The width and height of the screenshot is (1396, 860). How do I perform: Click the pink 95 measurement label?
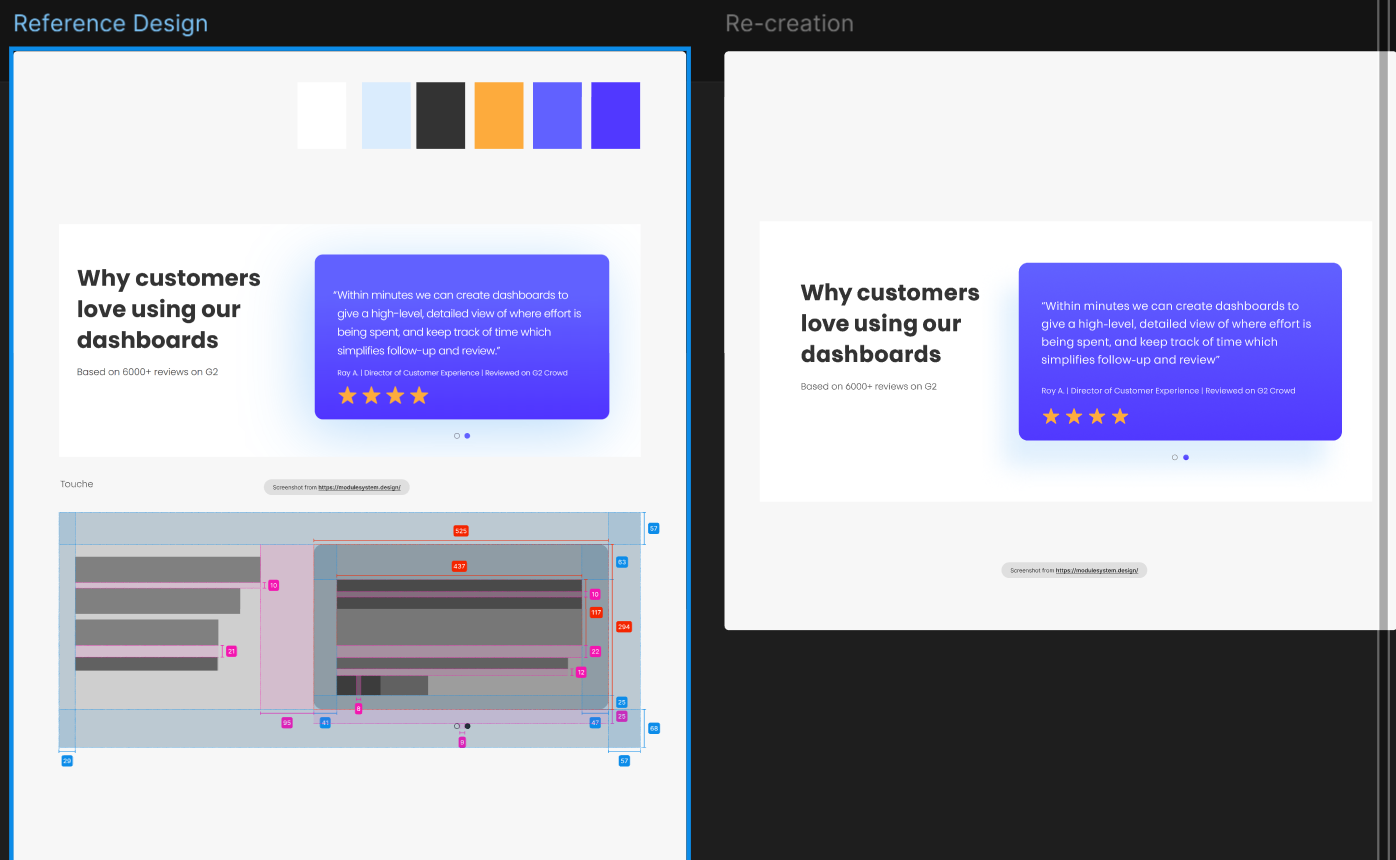287,722
